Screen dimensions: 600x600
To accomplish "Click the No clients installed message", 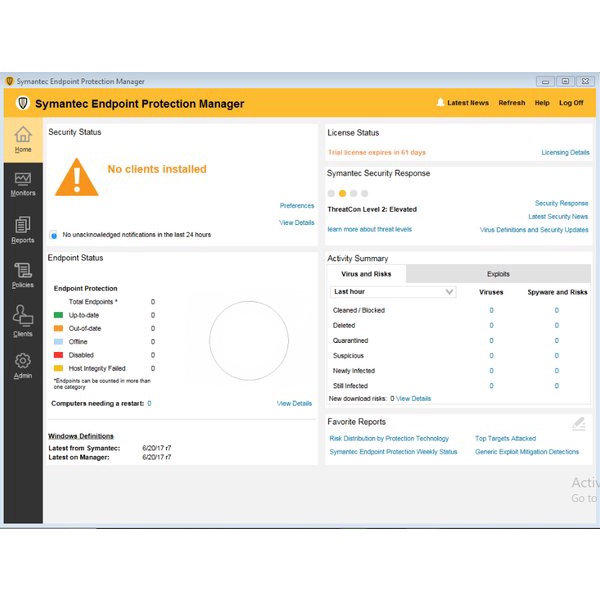I will coord(157,169).
